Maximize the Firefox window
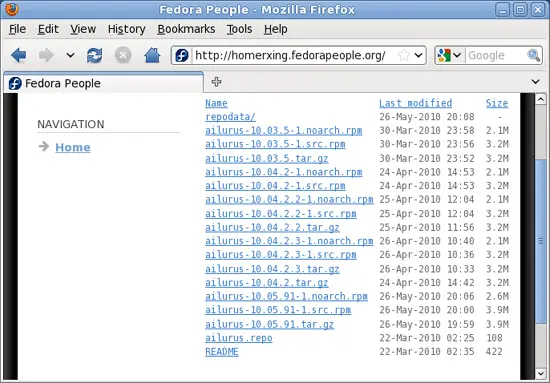The image size is (550, 383). coord(520,9)
